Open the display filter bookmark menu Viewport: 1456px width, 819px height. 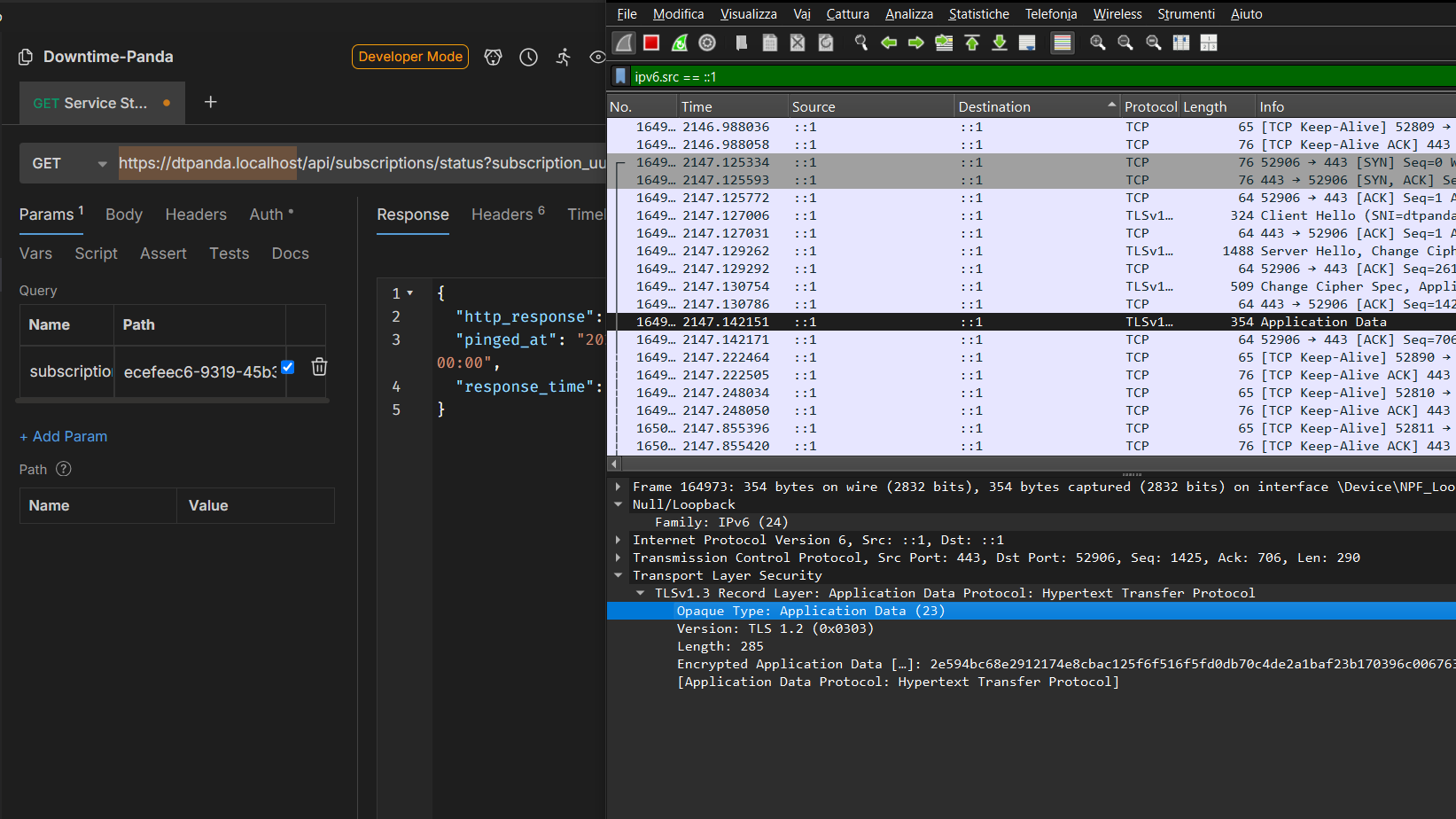tap(620, 76)
